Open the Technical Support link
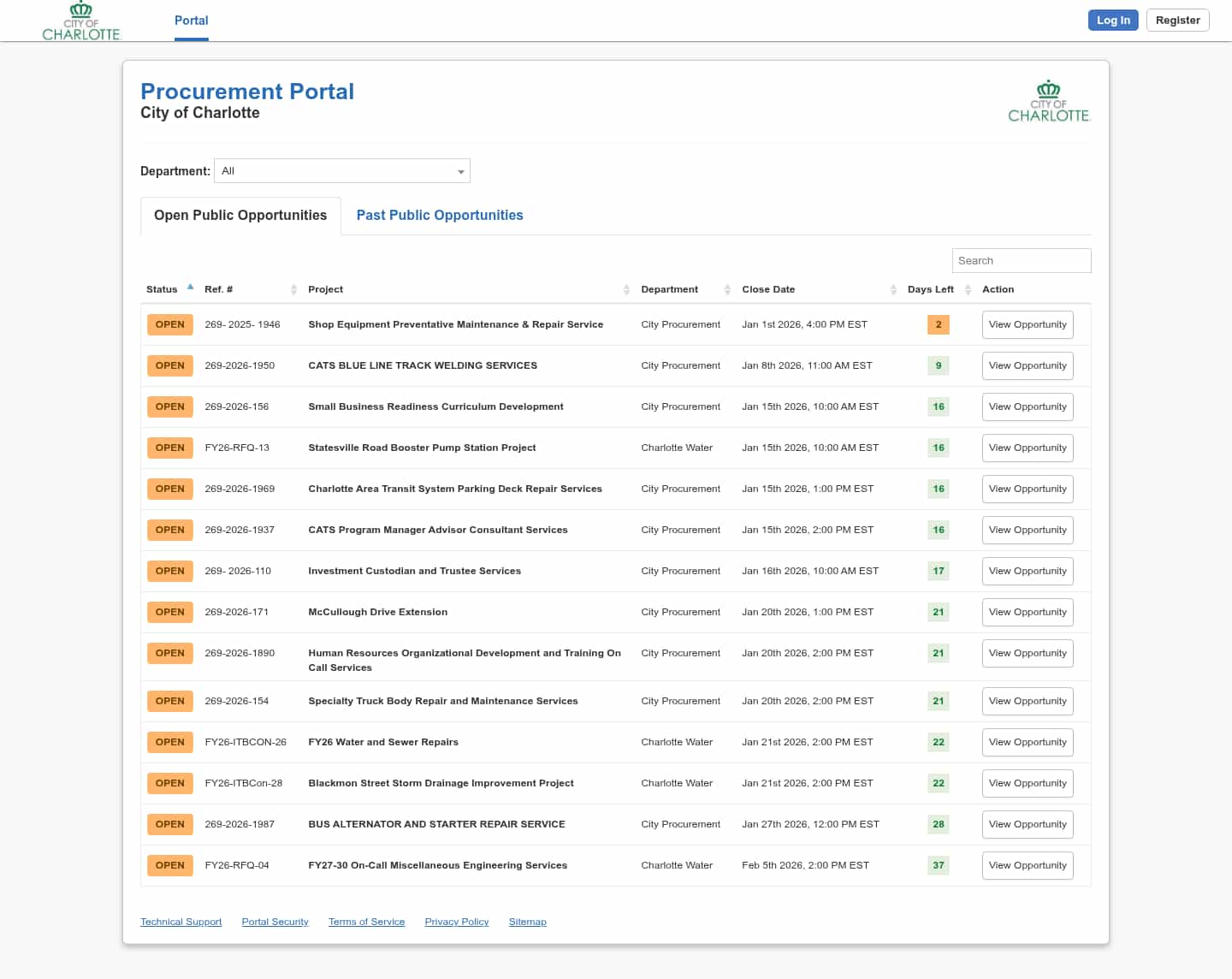The height and width of the screenshot is (979, 1232). tap(181, 923)
